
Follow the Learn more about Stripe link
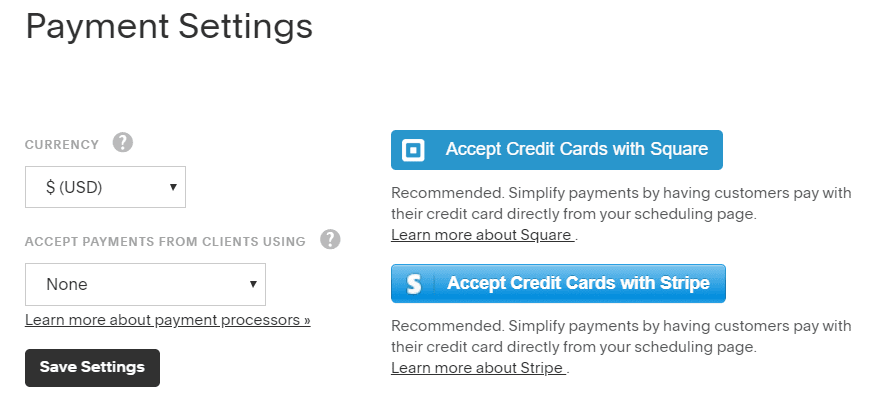[x=479, y=368]
